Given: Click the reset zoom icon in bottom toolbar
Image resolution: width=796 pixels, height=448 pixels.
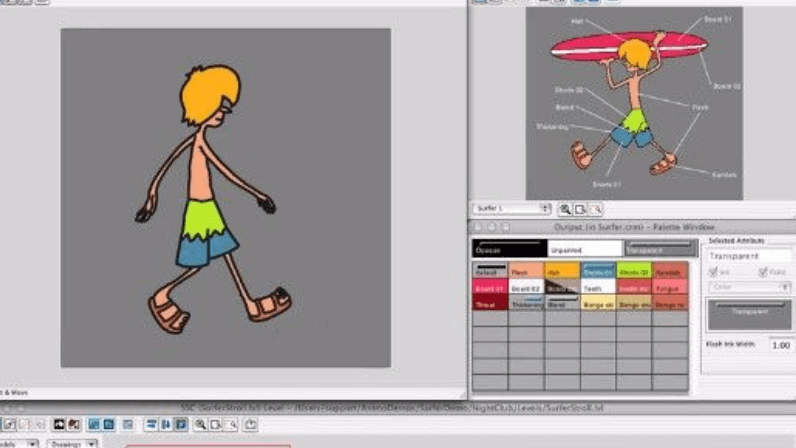Looking at the screenshot, I should pos(231,425).
